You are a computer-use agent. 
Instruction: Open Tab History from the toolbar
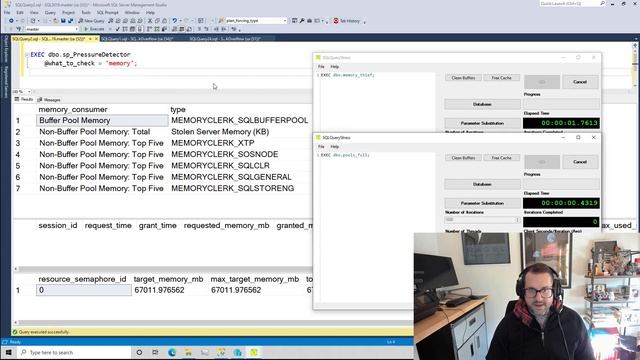[x=347, y=20]
